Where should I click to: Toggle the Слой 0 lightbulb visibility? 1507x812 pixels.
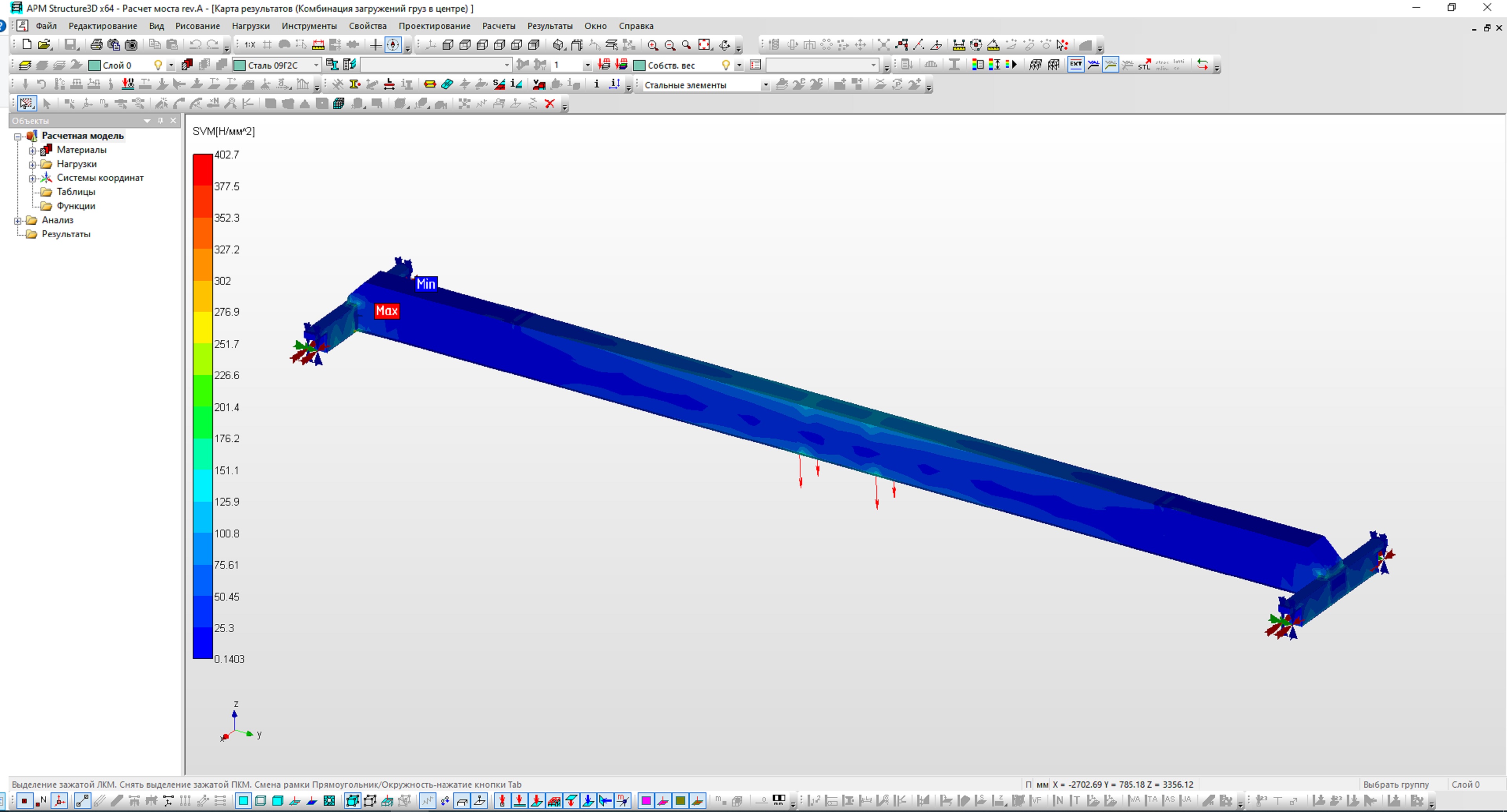click(157, 65)
